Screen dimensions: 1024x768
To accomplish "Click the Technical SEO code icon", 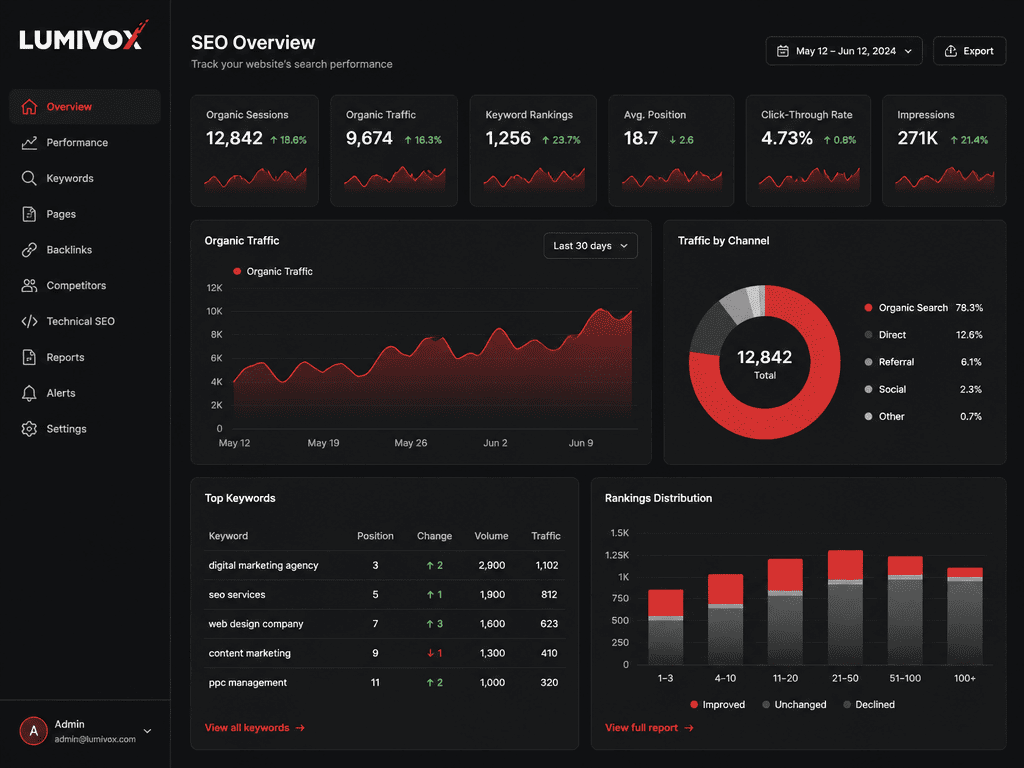I will 29,321.
